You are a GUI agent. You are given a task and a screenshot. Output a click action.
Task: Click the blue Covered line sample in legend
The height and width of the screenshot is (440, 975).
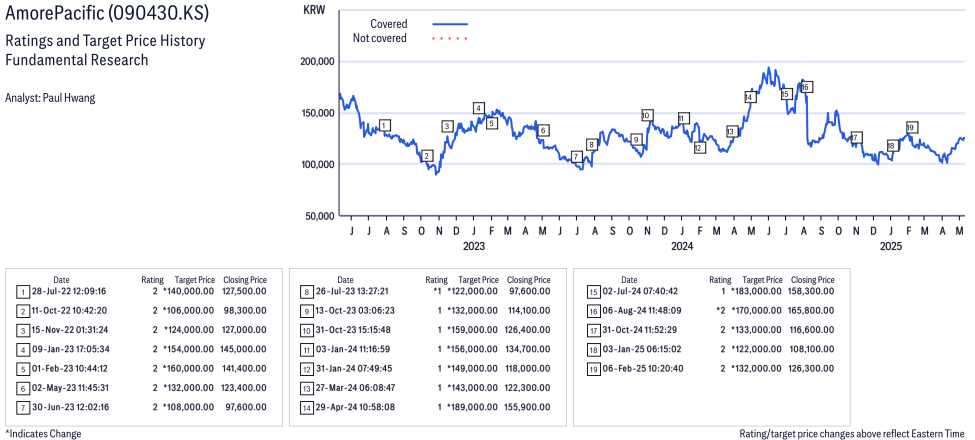(x=450, y=24)
